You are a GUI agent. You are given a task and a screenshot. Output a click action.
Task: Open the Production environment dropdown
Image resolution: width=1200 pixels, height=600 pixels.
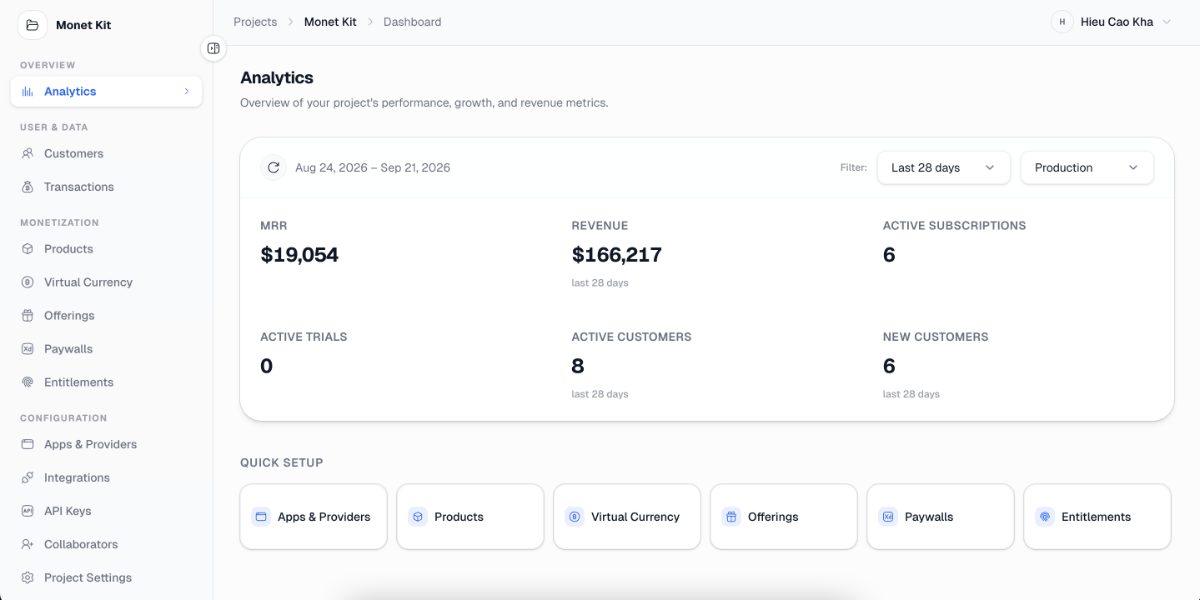click(1087, 168)
